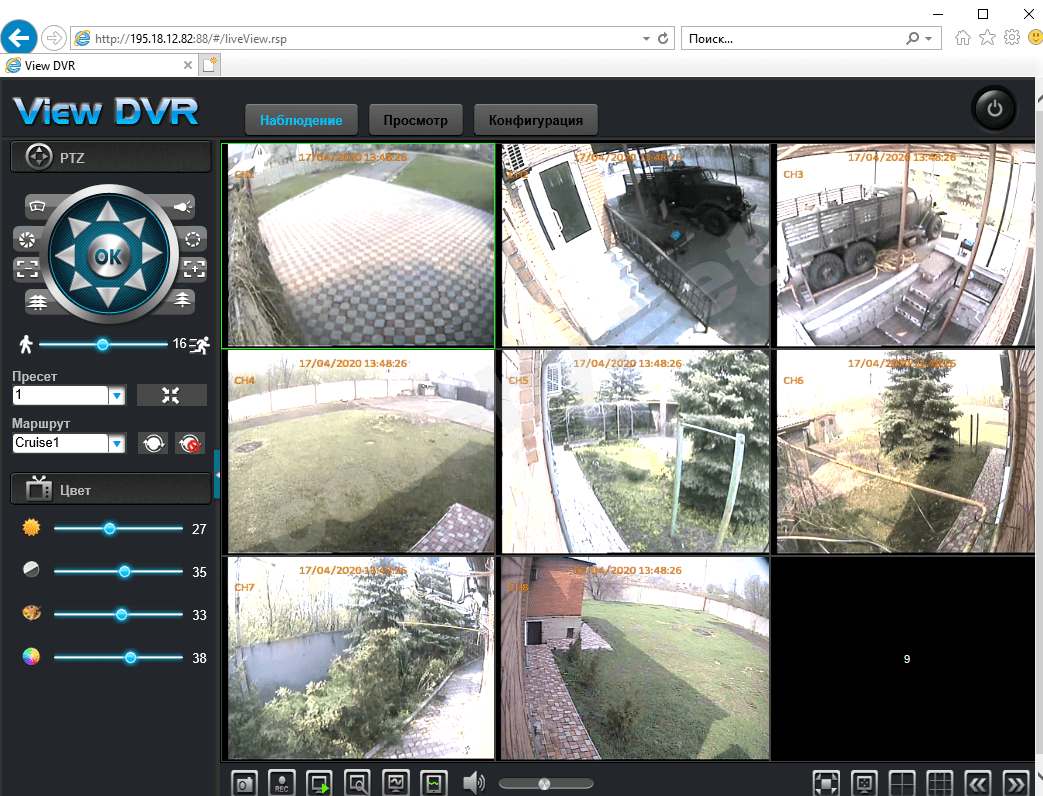Adjust the brightness slider
1043x796 pixels.
coord(110,528)
